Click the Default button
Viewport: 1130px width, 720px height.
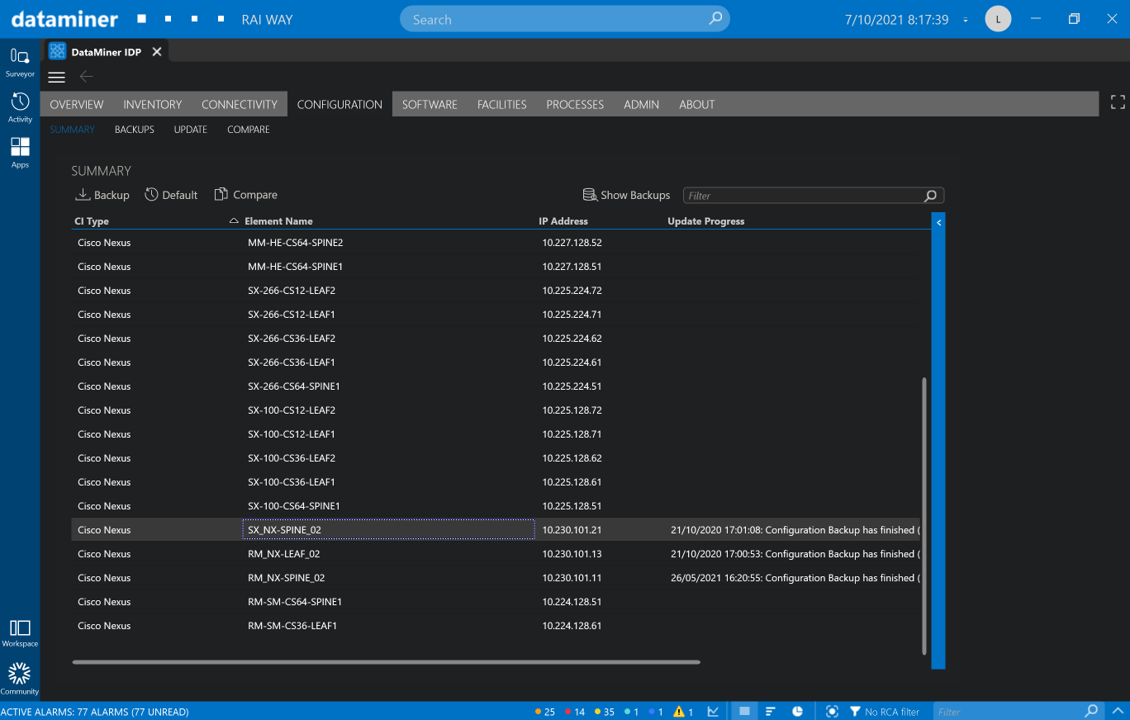pos(171,195)
